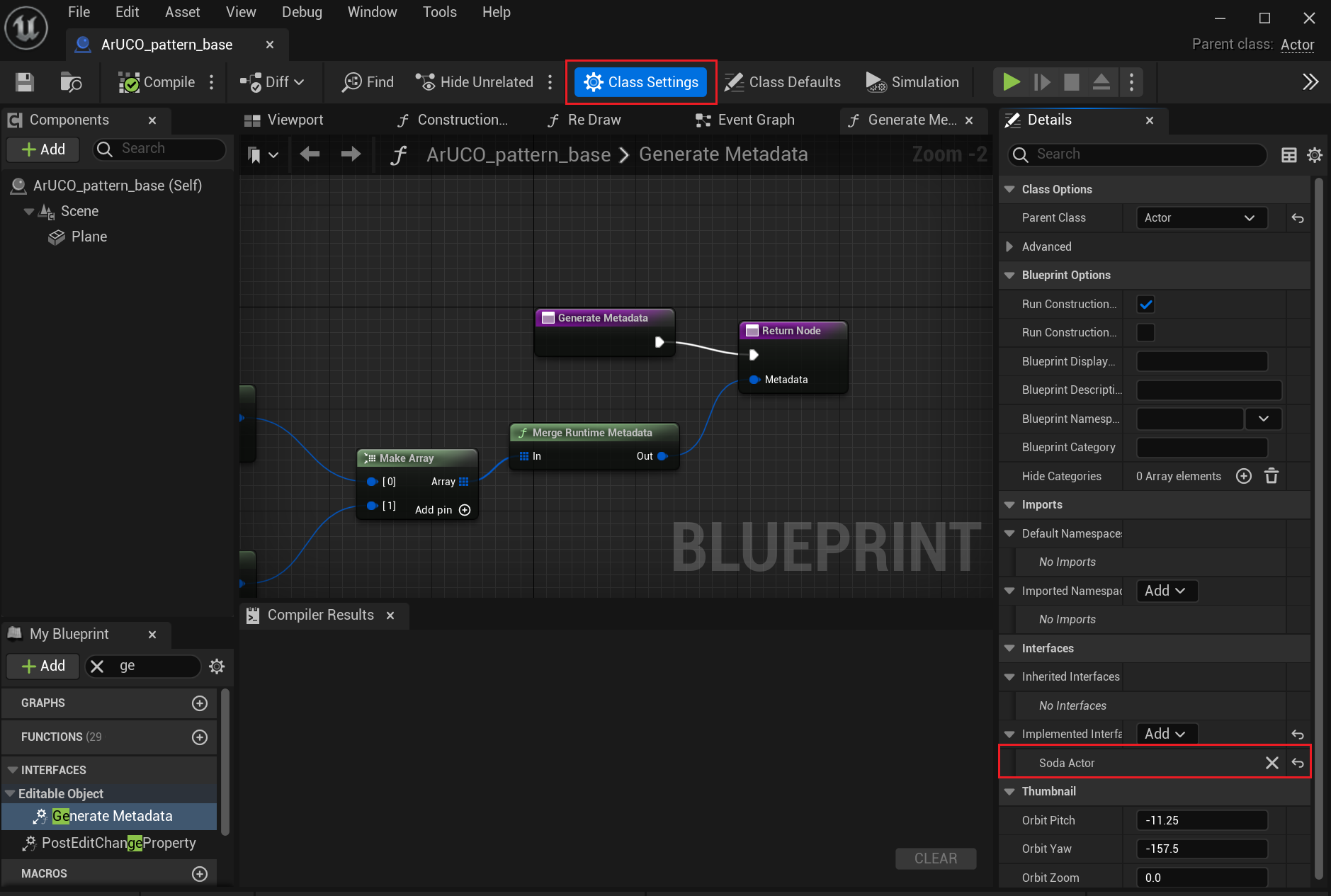Check the second Run Construction checkbox

pyautogui.click(x=1145, y=333)
